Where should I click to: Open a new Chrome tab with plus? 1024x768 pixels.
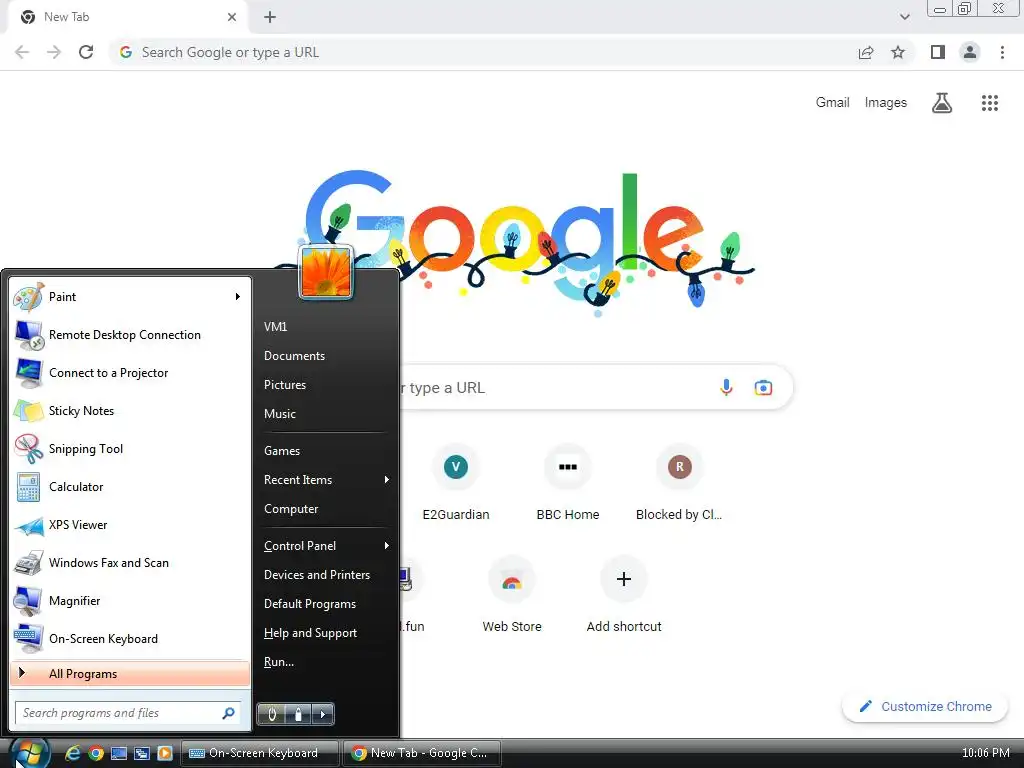coord(270,17)
